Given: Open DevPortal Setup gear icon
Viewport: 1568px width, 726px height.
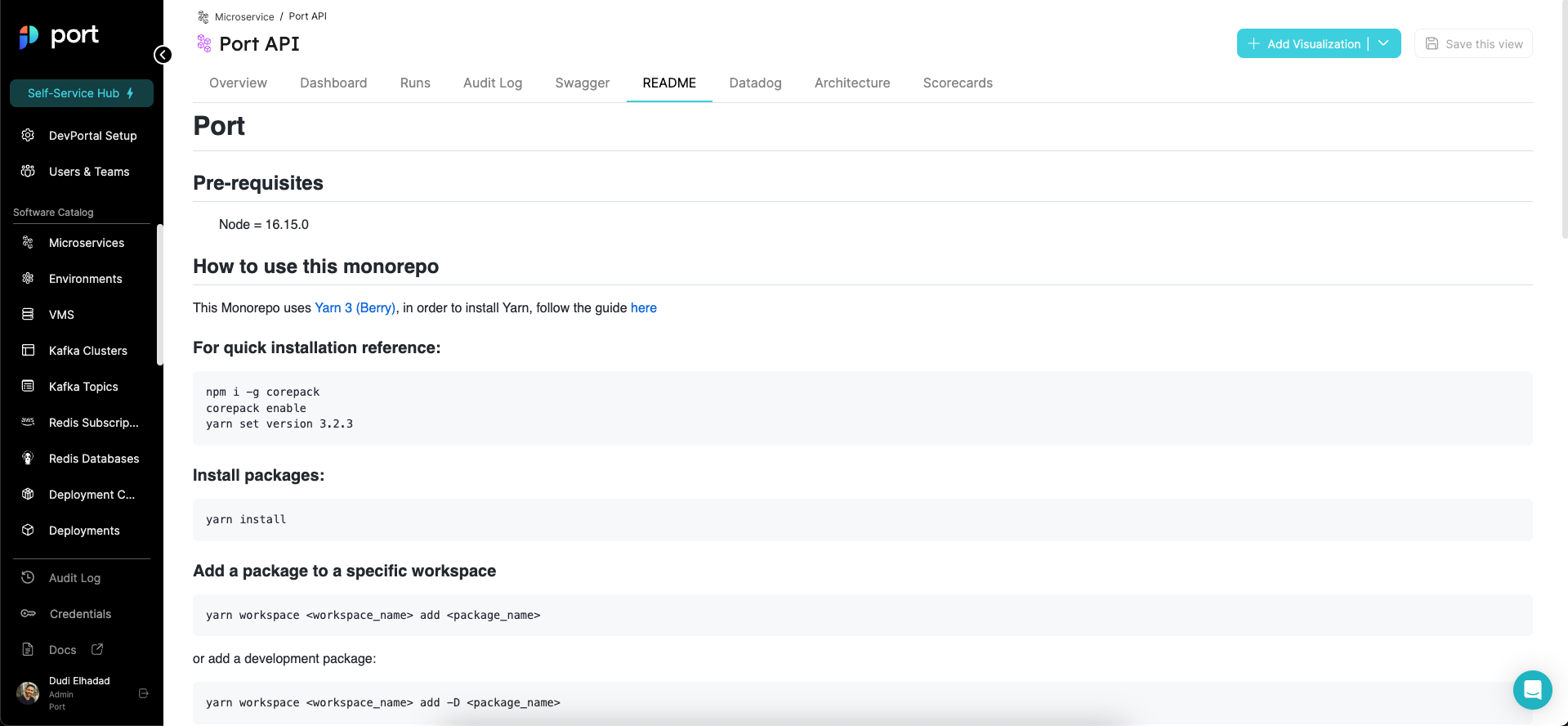Looking at the screenshot, I should (28, 135).
